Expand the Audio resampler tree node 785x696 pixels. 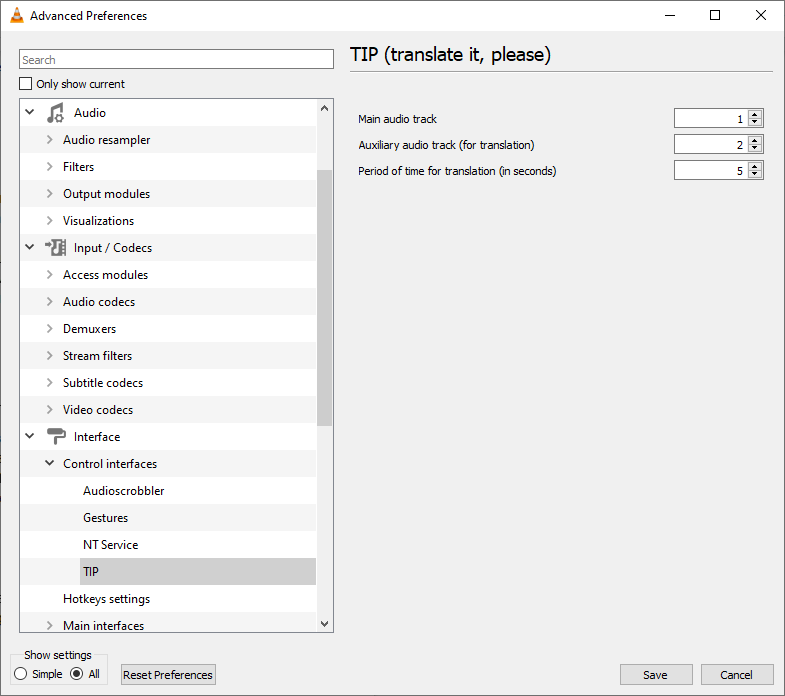tap(50, 140)
